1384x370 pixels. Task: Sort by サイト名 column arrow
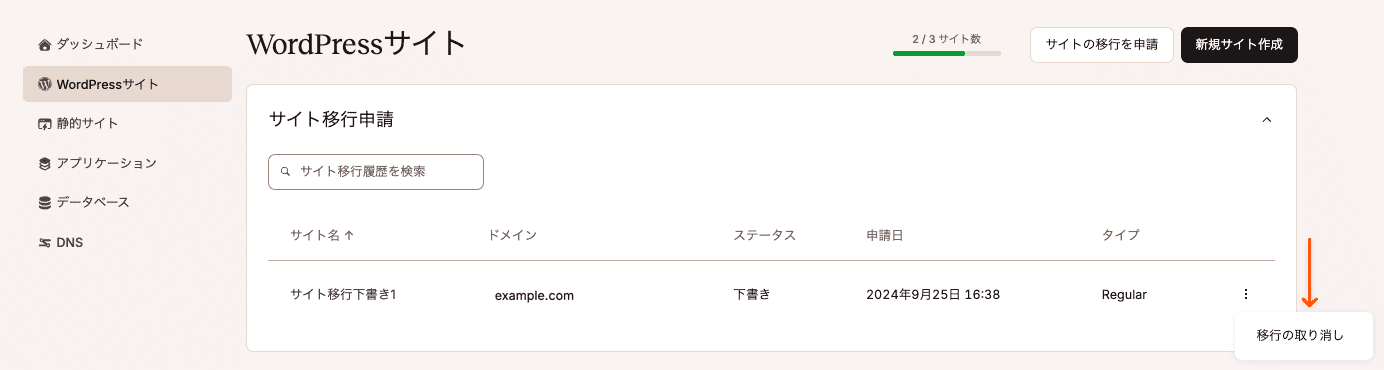pos(350,236)
